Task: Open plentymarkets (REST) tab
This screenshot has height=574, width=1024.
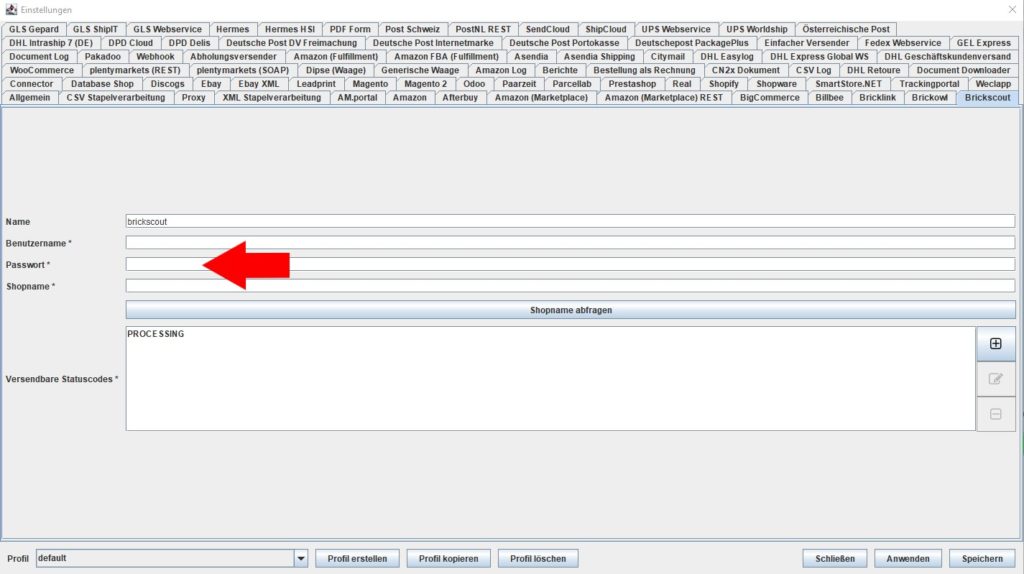Action: click(135, 70)
